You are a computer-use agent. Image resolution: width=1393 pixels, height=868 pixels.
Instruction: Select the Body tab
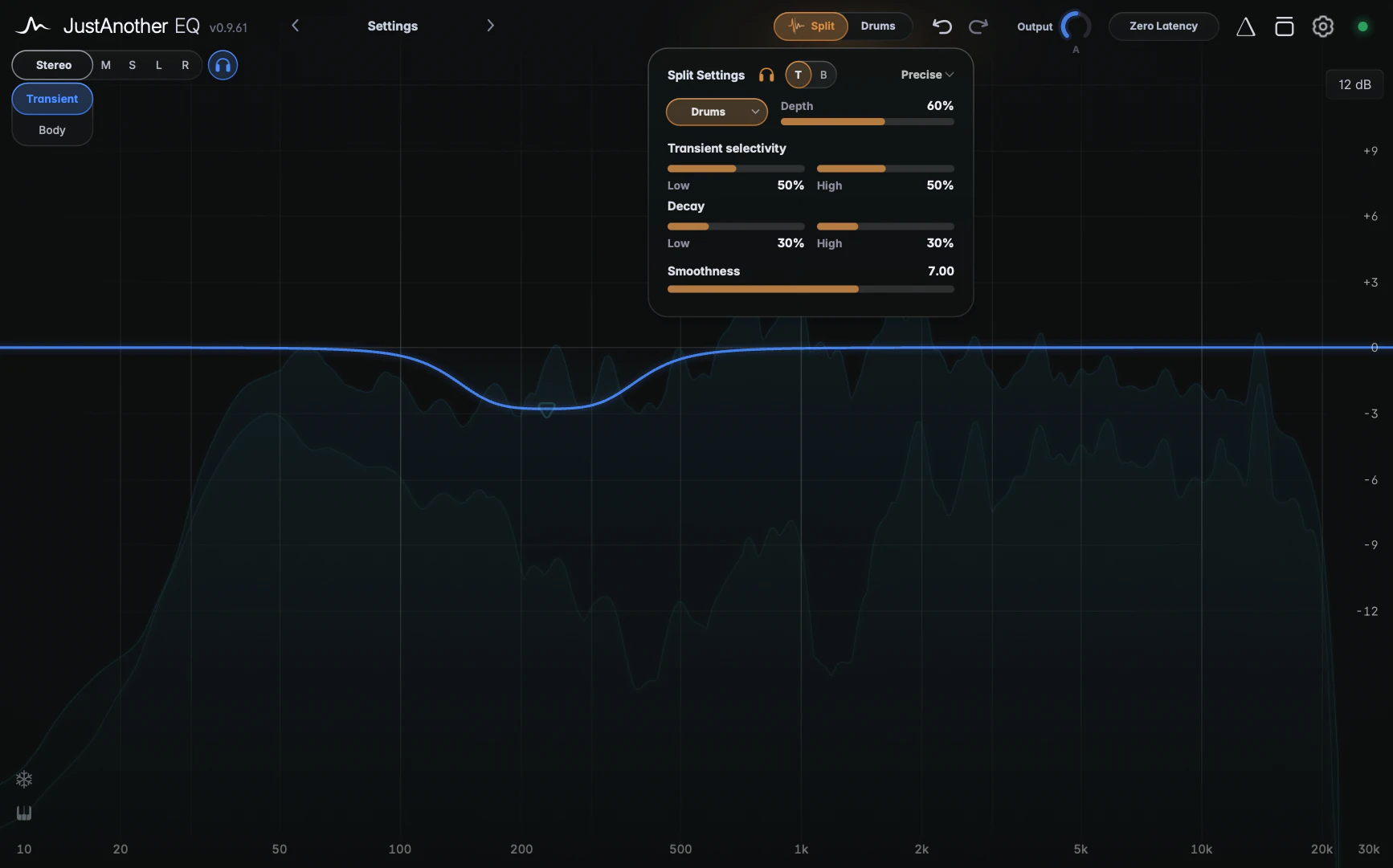(x=52, y=130)
